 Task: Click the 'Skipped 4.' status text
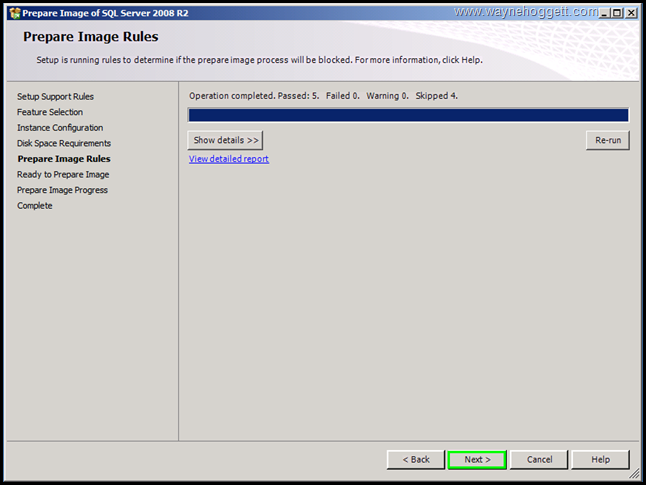coord(436,96)
